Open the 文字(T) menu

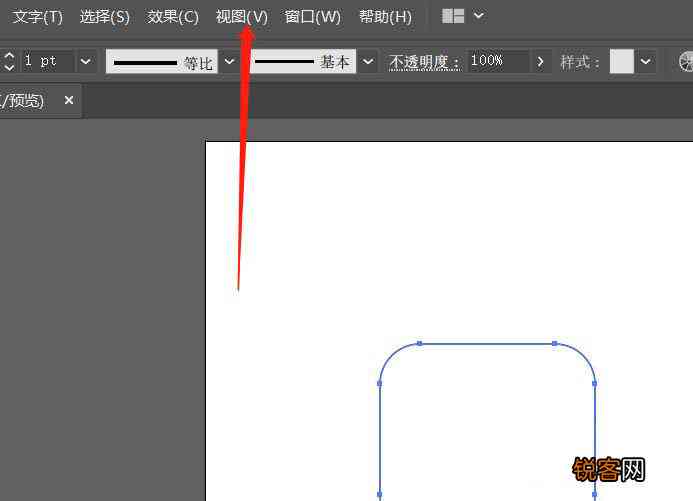[38, 17]
